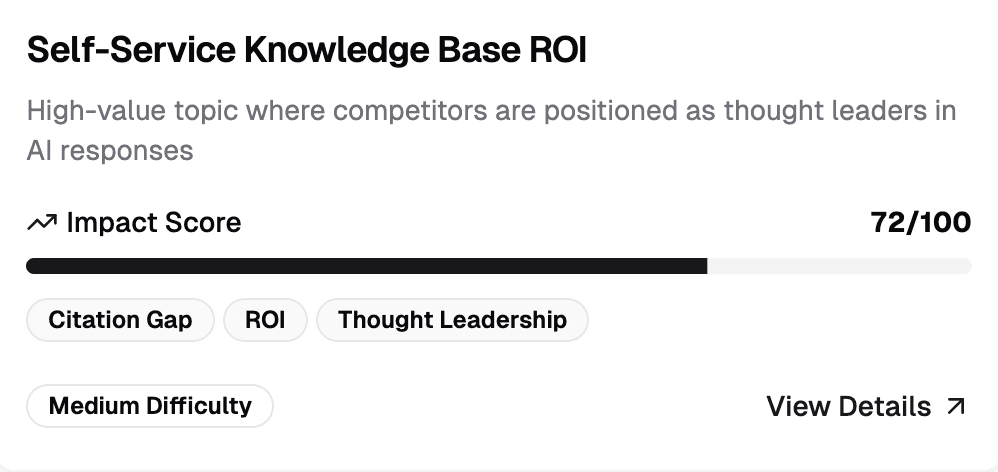
Task: Click the empty card area right of Thought Leadership
Action: coord(780,319)
